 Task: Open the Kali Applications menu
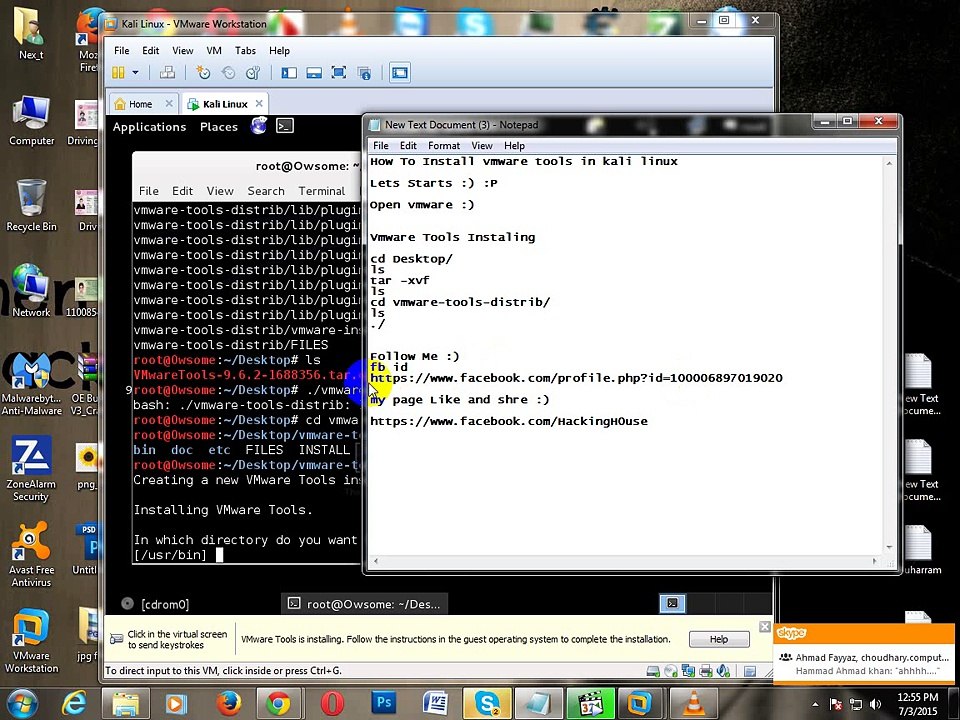click(149, 127)
